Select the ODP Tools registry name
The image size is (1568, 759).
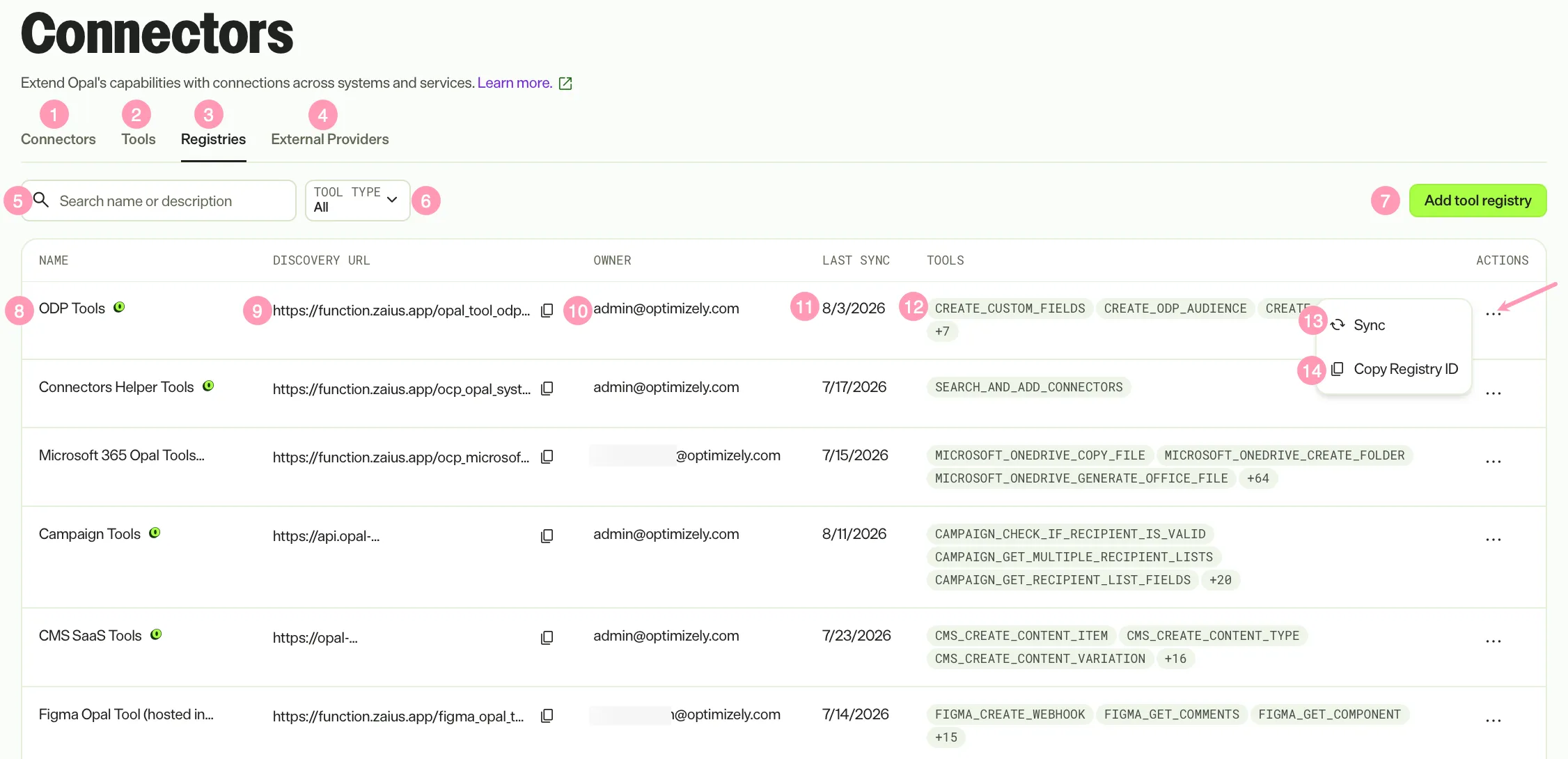tap(72, 308)
